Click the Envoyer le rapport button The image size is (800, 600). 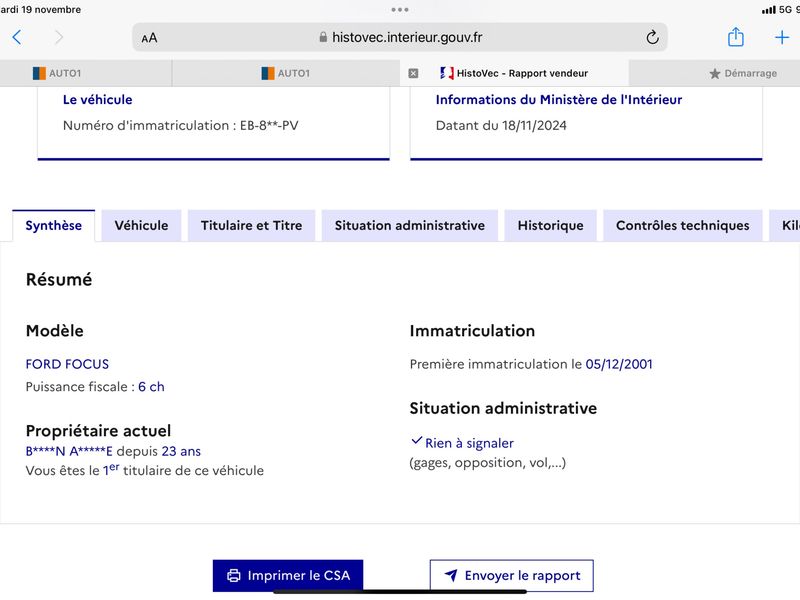click(512, 576)
